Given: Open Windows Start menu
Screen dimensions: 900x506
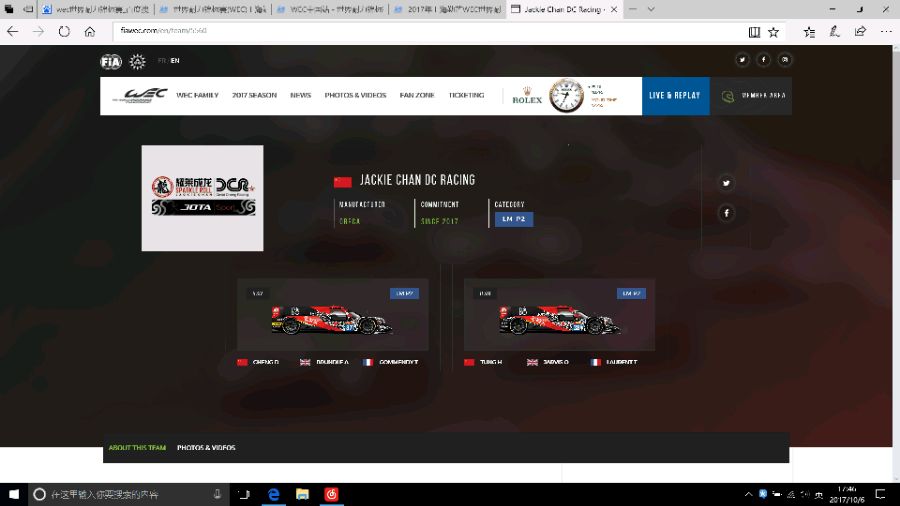Looking at the screenshot, I should 14,494.
